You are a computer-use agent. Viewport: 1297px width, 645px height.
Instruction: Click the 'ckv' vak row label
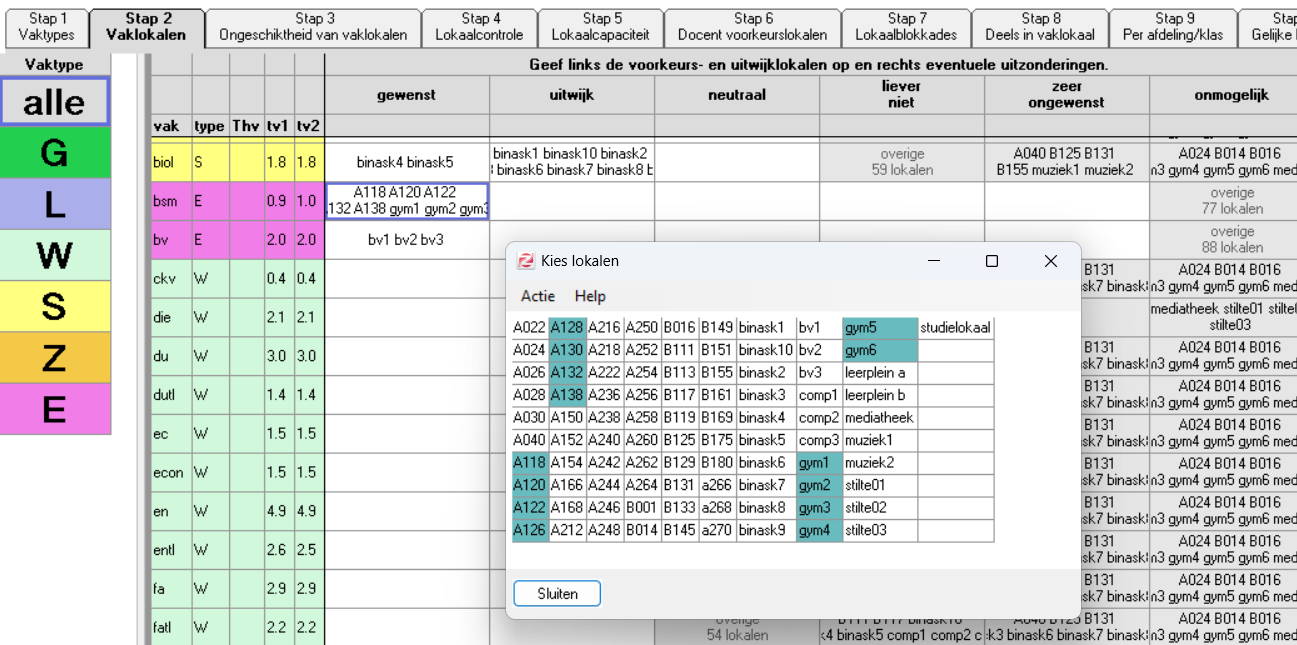(171, 278)
